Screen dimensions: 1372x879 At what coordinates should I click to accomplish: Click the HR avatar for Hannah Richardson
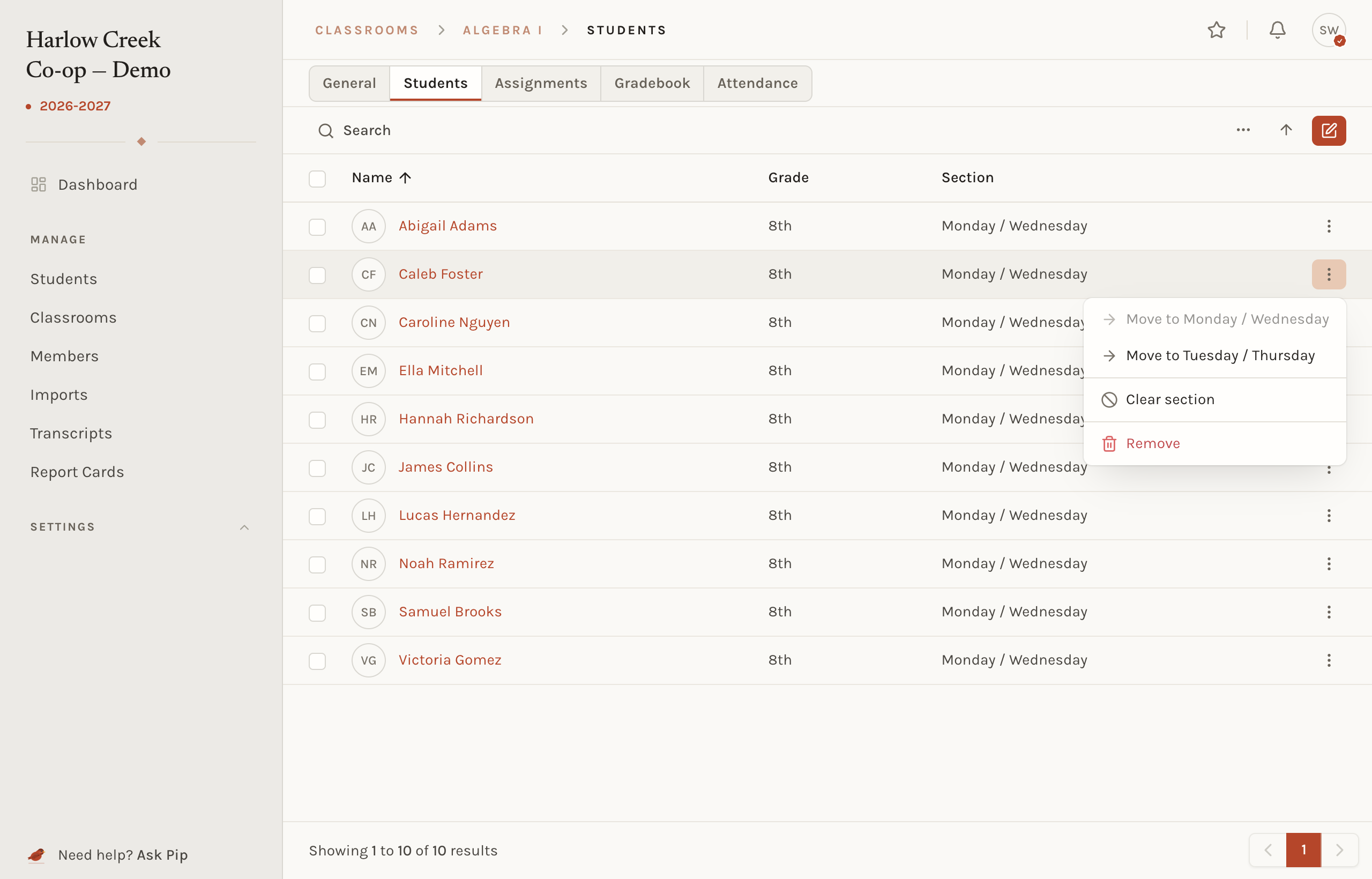pos(369,419)
